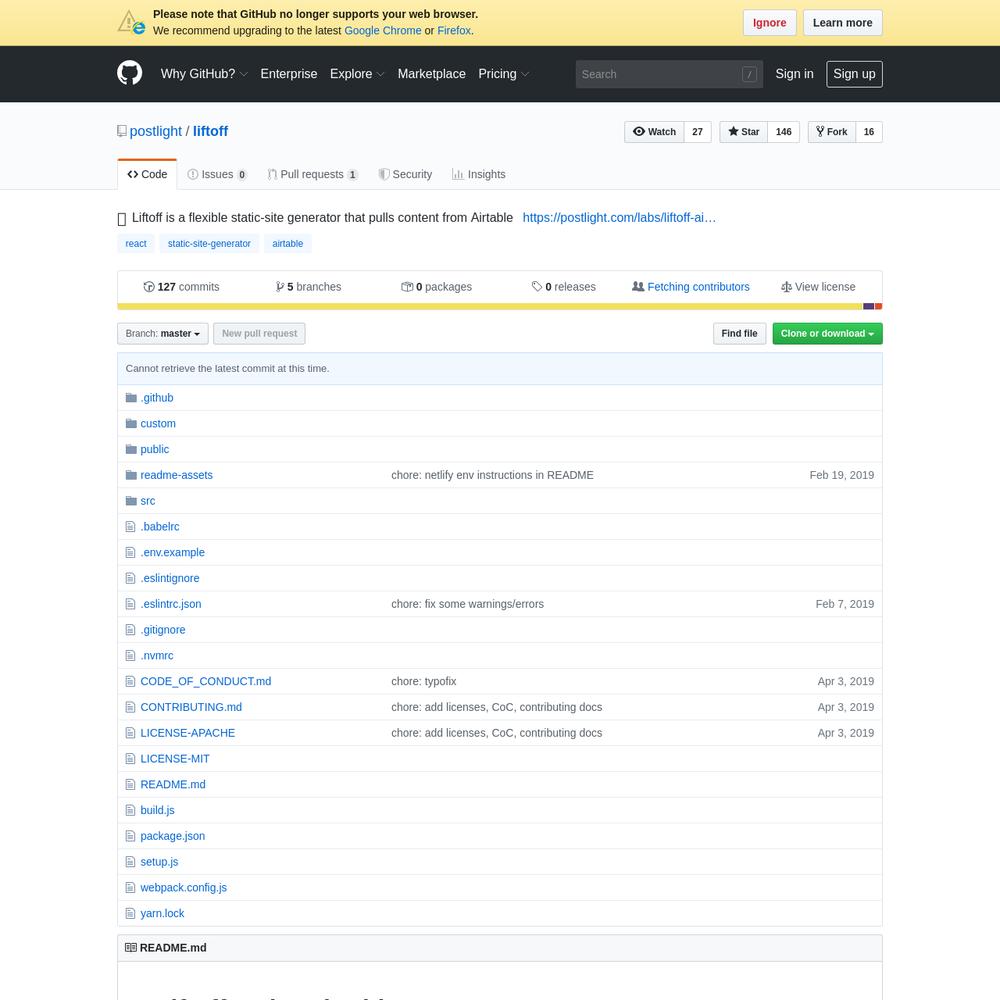Viewport: 1000px width, 1000px height.
Task: Open Enterprise in top navigation
Action: (x=289, y=74)
